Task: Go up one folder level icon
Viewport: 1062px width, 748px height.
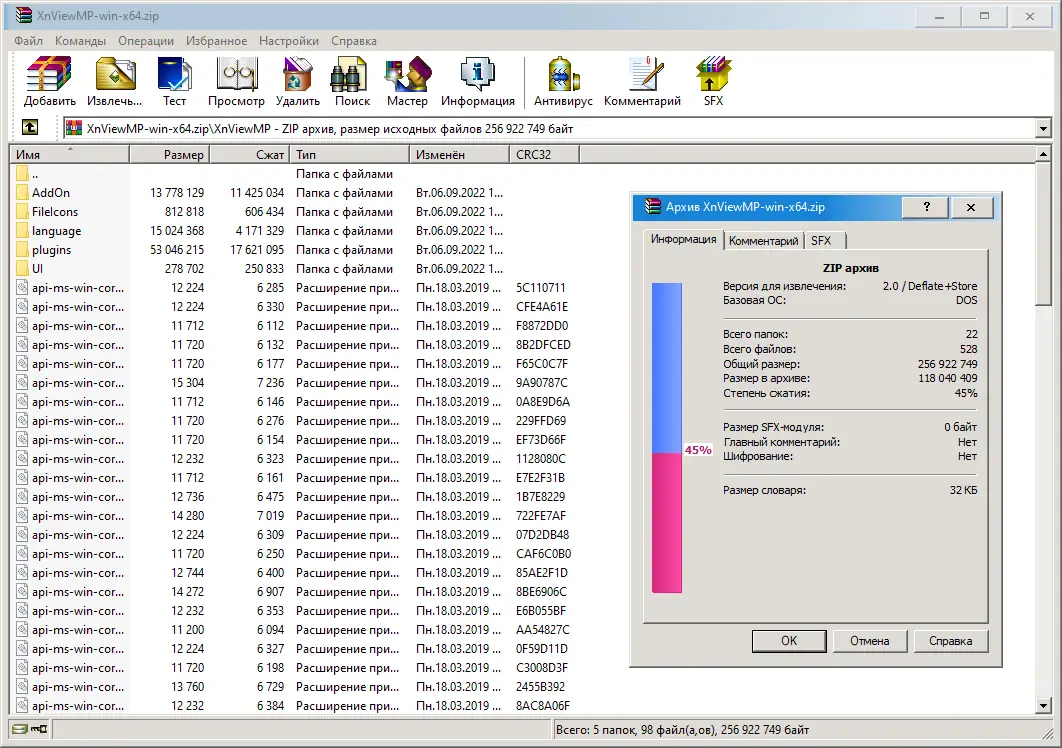Action: [30, 127]
